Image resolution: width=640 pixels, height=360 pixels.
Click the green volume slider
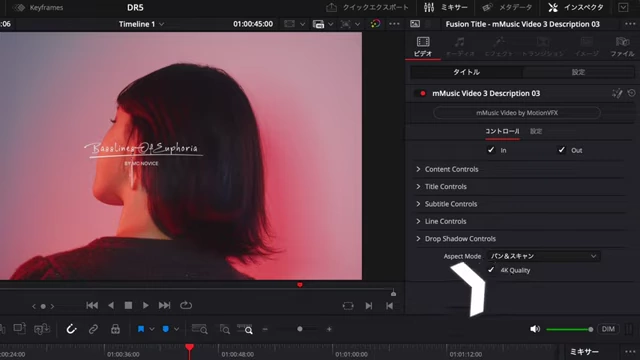[x=570, y=329]
